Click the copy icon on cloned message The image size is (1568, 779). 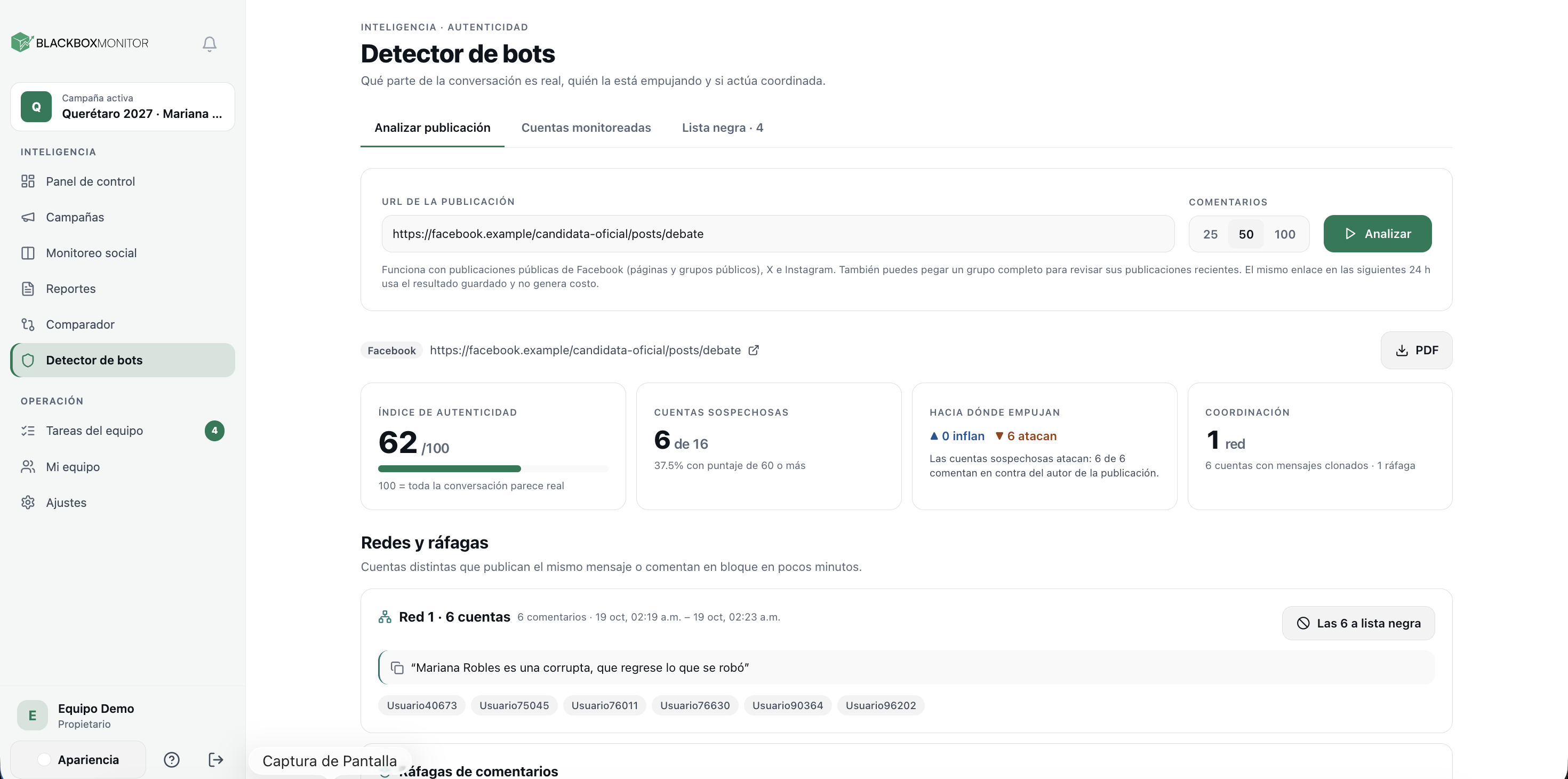pos(397,668)
